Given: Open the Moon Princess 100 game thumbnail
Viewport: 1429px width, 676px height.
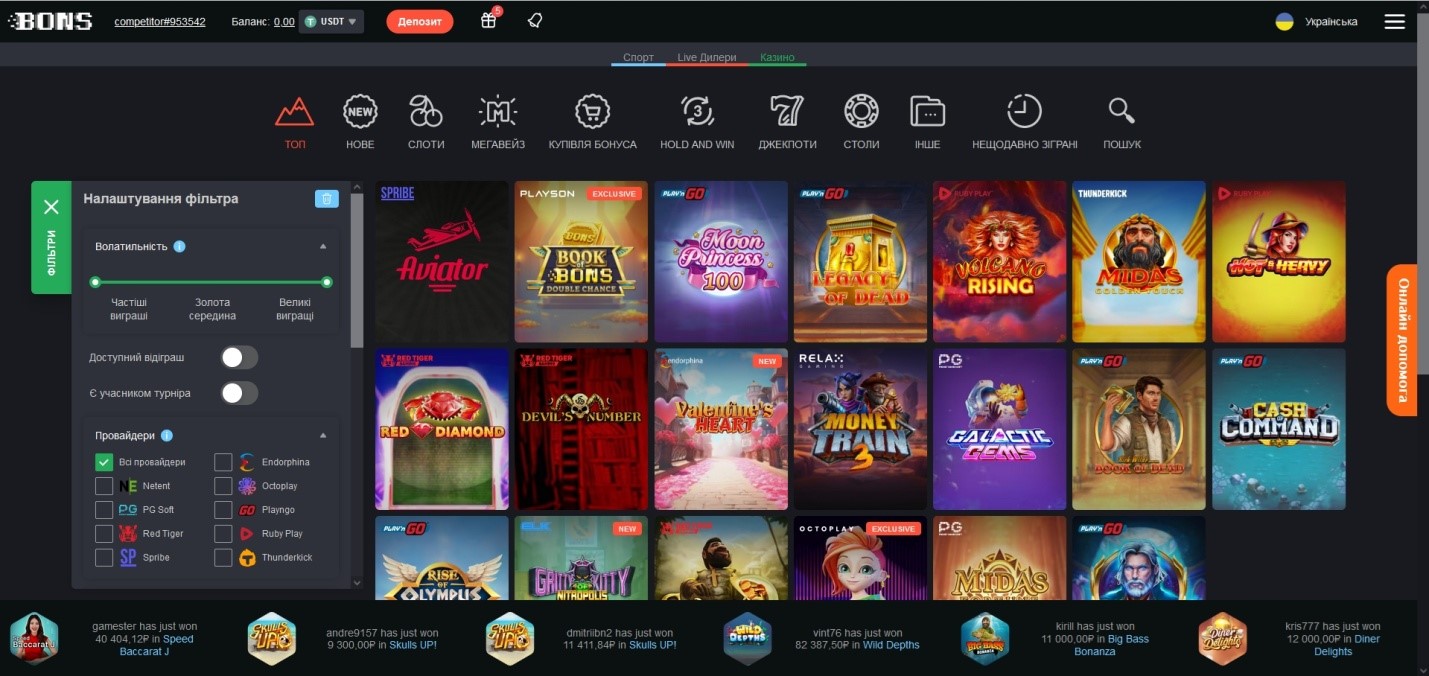Looking at the screenshot, I should 721,262.
